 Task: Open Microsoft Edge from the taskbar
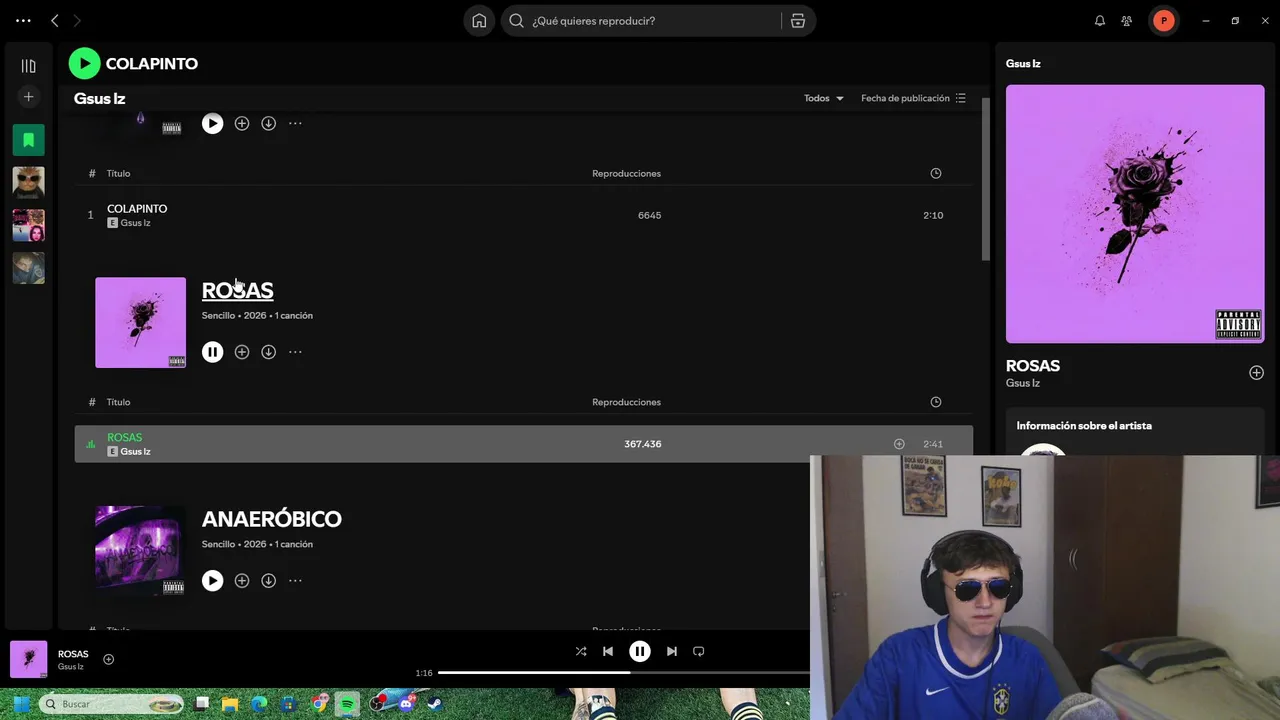(259, 704)
